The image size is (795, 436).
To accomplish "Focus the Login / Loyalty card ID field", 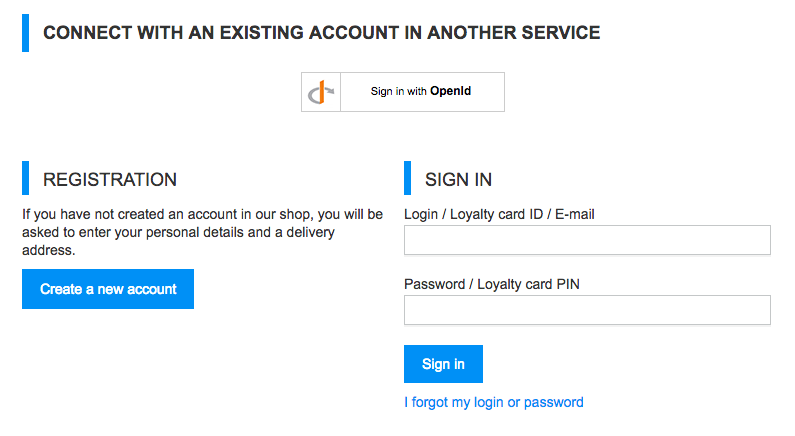I will (587, 240).
